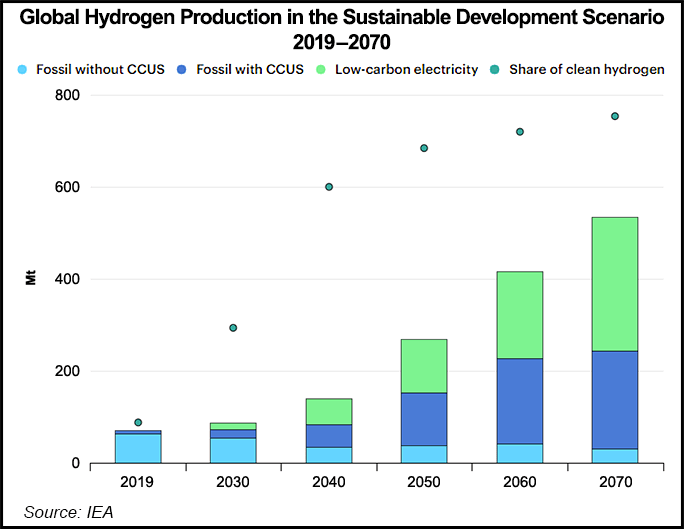
Task: Toggle the 'Low-carbon electricity' legend label
Action: (x=410, y=70)
